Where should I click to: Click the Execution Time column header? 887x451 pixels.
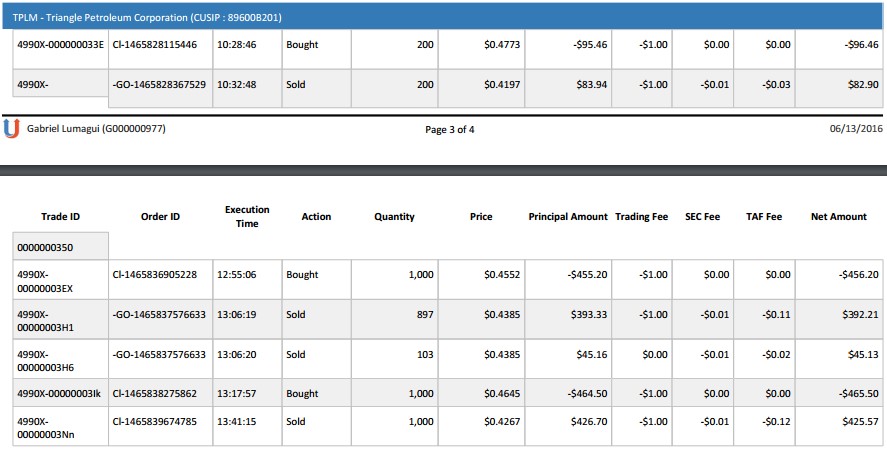click(x=247, y=217)
